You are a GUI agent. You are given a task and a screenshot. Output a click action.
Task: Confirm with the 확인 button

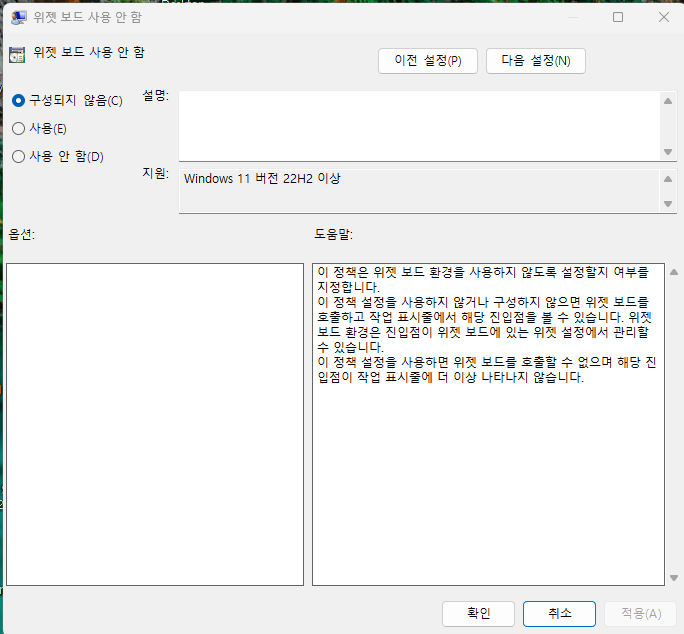(x=478, y=613)
